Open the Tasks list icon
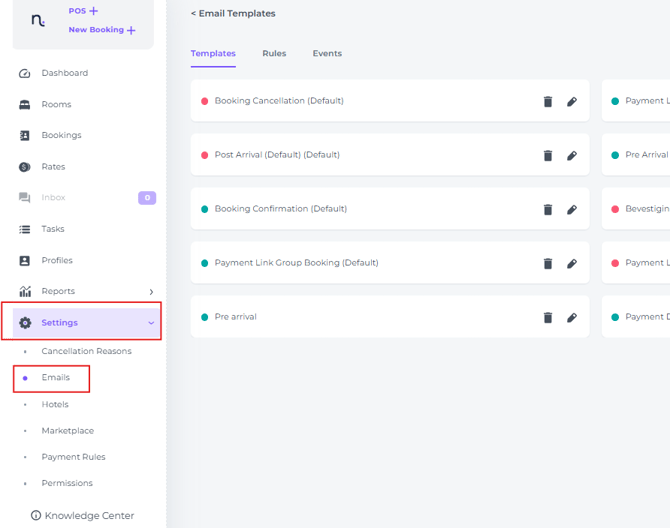 (x=25, y=229)
